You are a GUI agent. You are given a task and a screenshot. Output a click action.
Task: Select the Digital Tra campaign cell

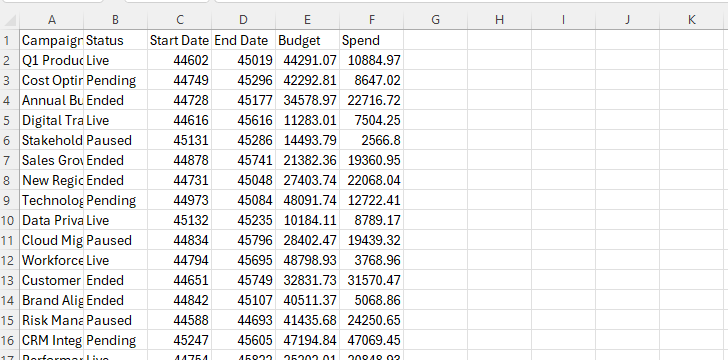click(52, 120)
